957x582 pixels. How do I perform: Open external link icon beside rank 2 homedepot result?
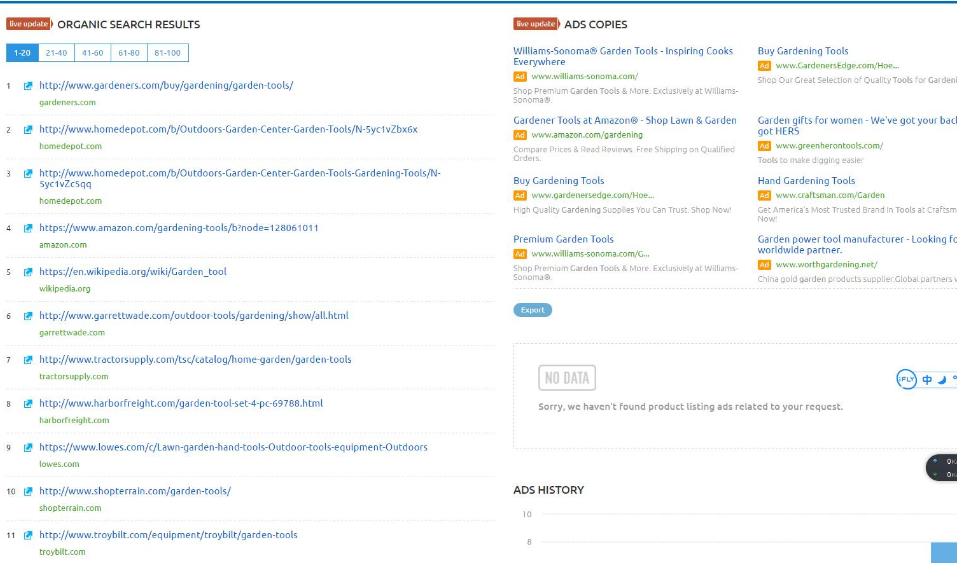point(28,130)
